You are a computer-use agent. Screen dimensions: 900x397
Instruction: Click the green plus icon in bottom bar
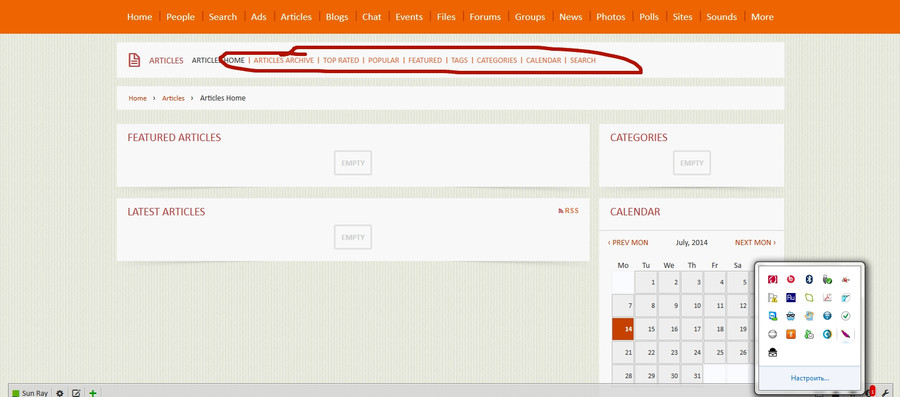[x=92, y=393]
